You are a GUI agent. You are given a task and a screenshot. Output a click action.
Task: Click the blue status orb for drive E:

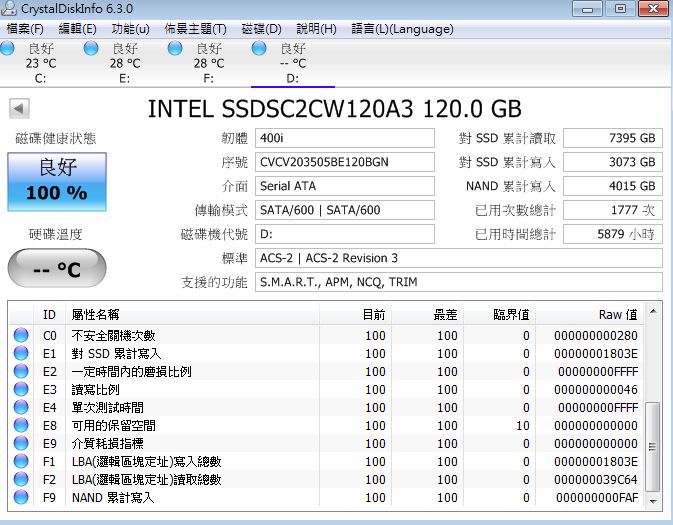click(91, 48)
